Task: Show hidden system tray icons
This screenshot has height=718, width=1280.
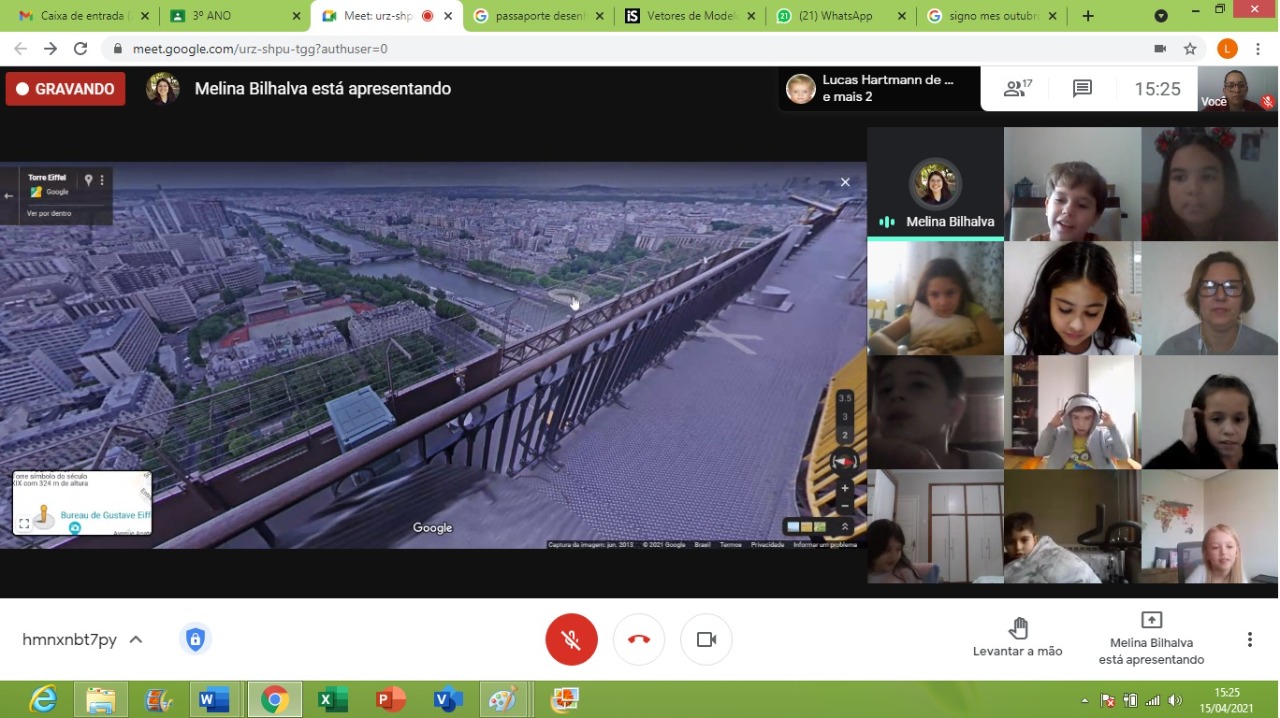Action: click(x=1085, y=700)
